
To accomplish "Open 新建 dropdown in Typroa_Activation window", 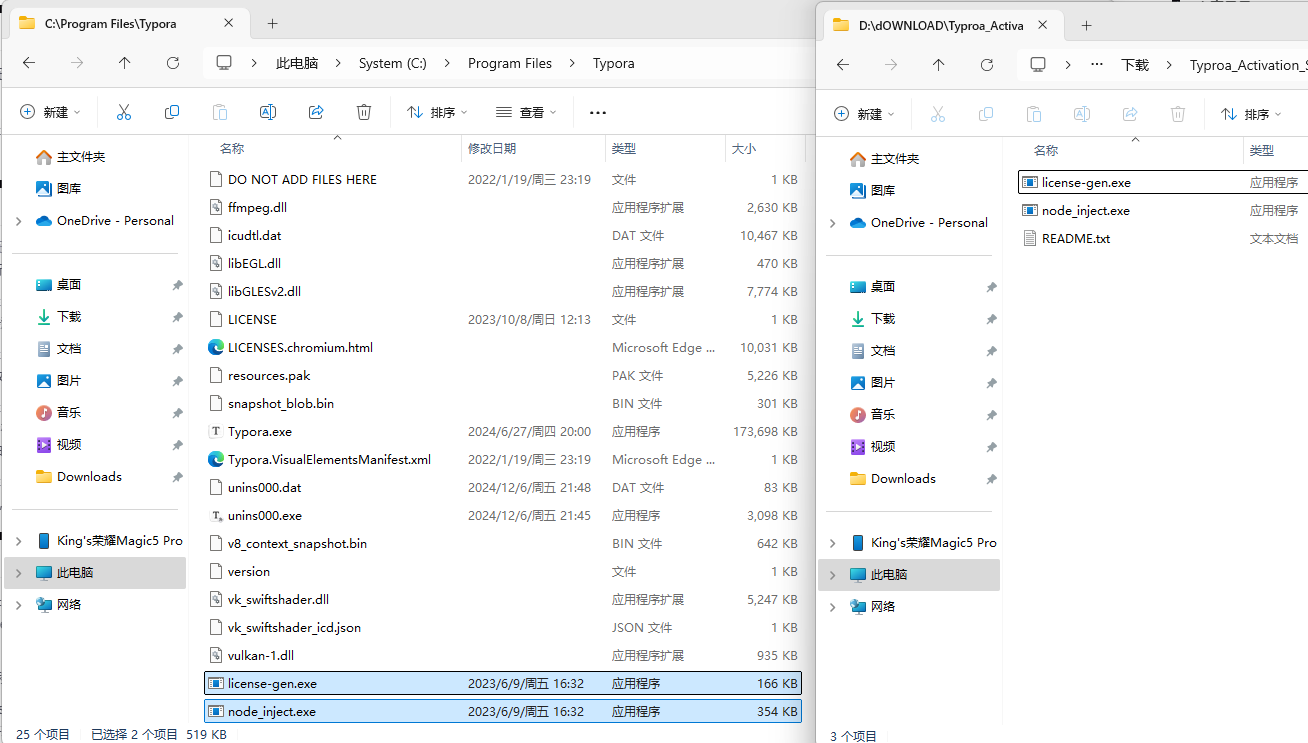I will click(x=864, y=114).
